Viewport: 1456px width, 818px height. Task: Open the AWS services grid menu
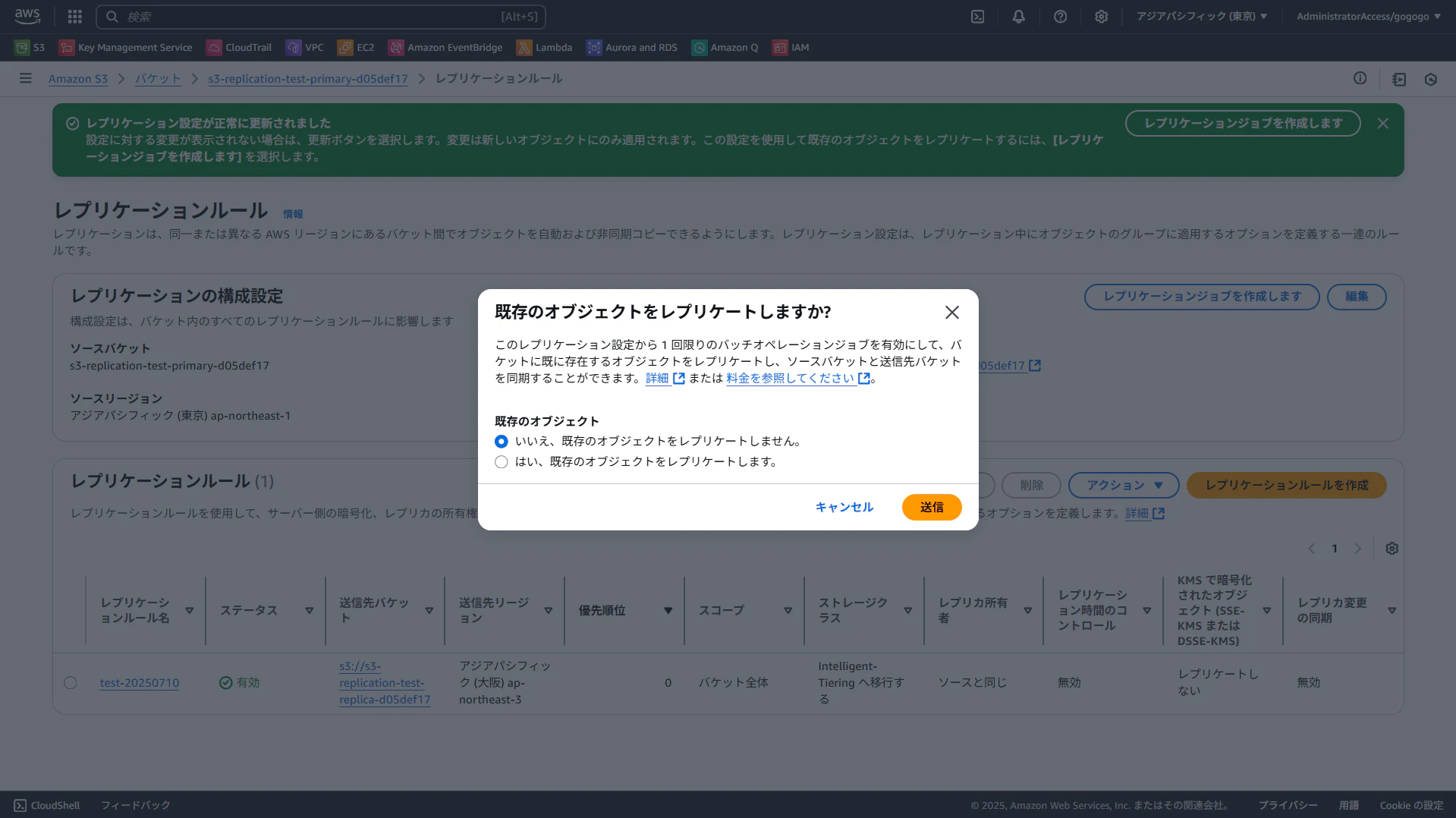point(74,16)
